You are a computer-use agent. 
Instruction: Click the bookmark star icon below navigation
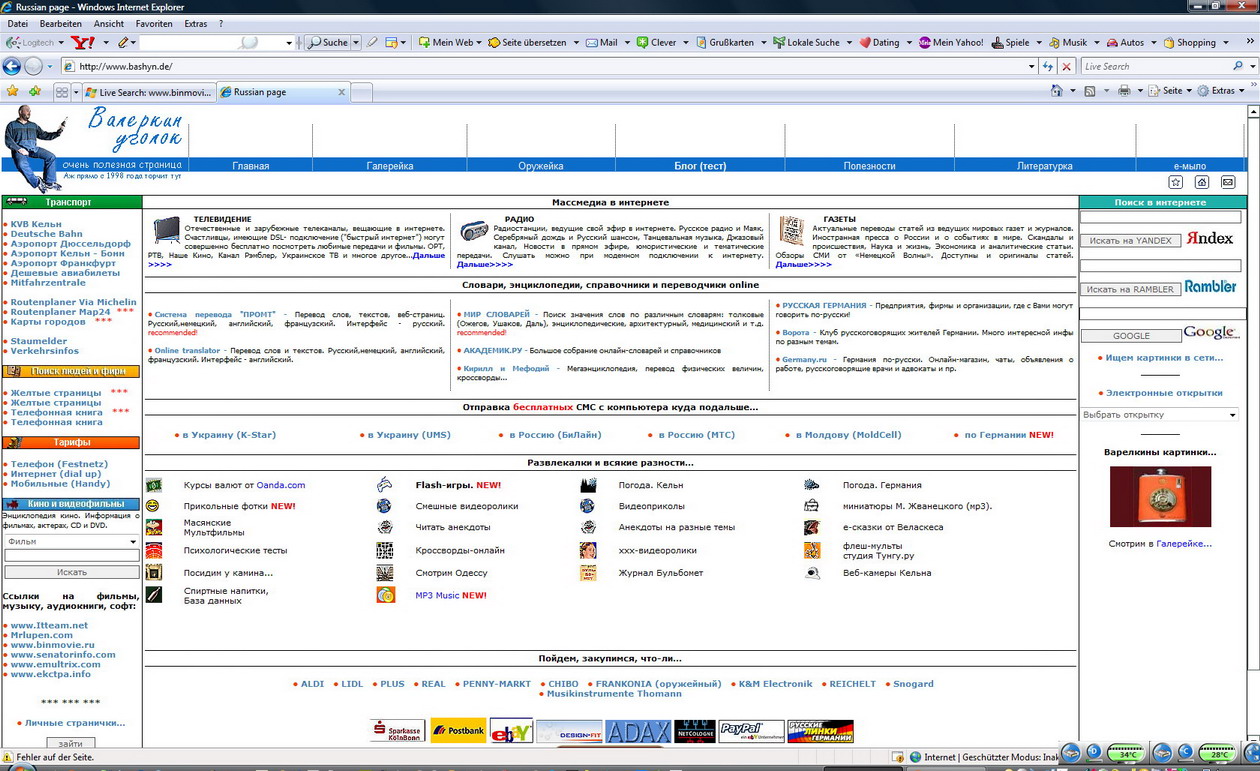(1175, 183)
